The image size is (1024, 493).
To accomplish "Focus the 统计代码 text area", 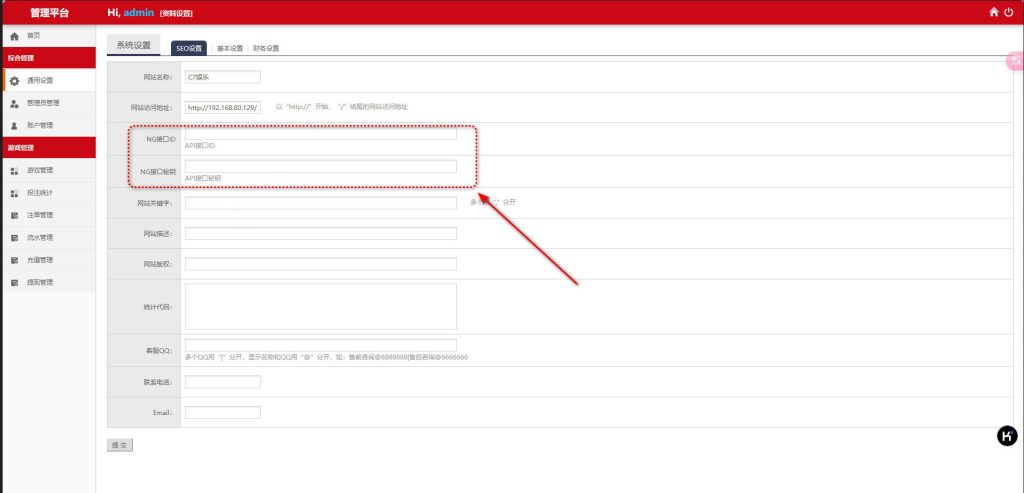I will tap(320, 306).
